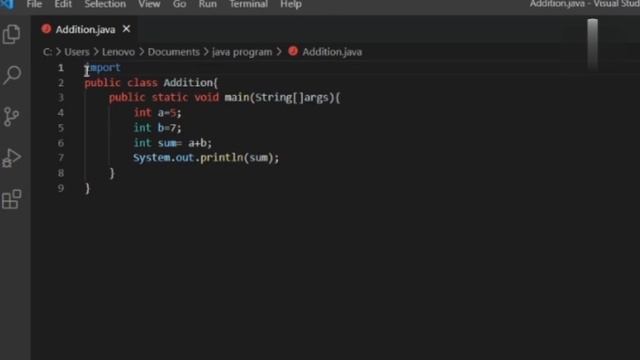The image size is (640, 360).
Task: Click the closing brace on line 9
Action: click(87, 188)
